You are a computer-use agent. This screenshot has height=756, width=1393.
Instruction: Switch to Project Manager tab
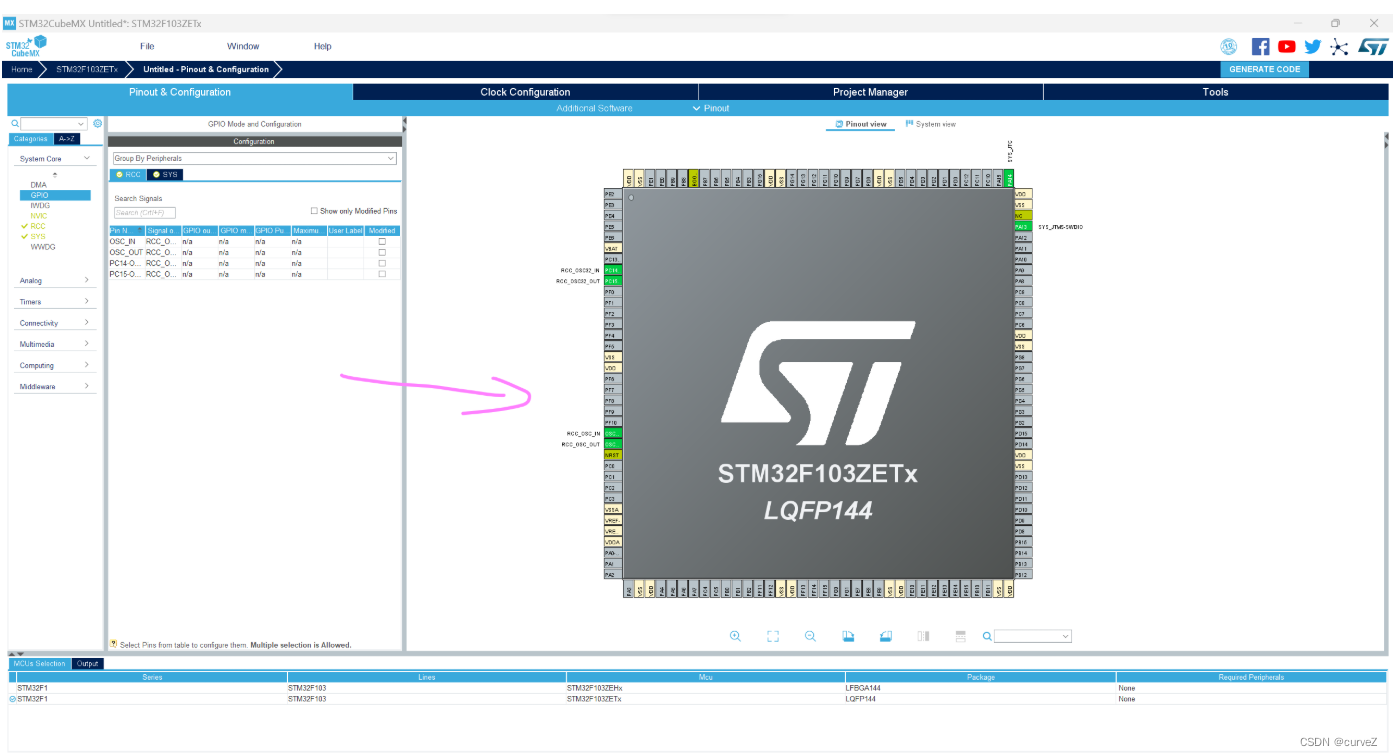click(870, 92)
